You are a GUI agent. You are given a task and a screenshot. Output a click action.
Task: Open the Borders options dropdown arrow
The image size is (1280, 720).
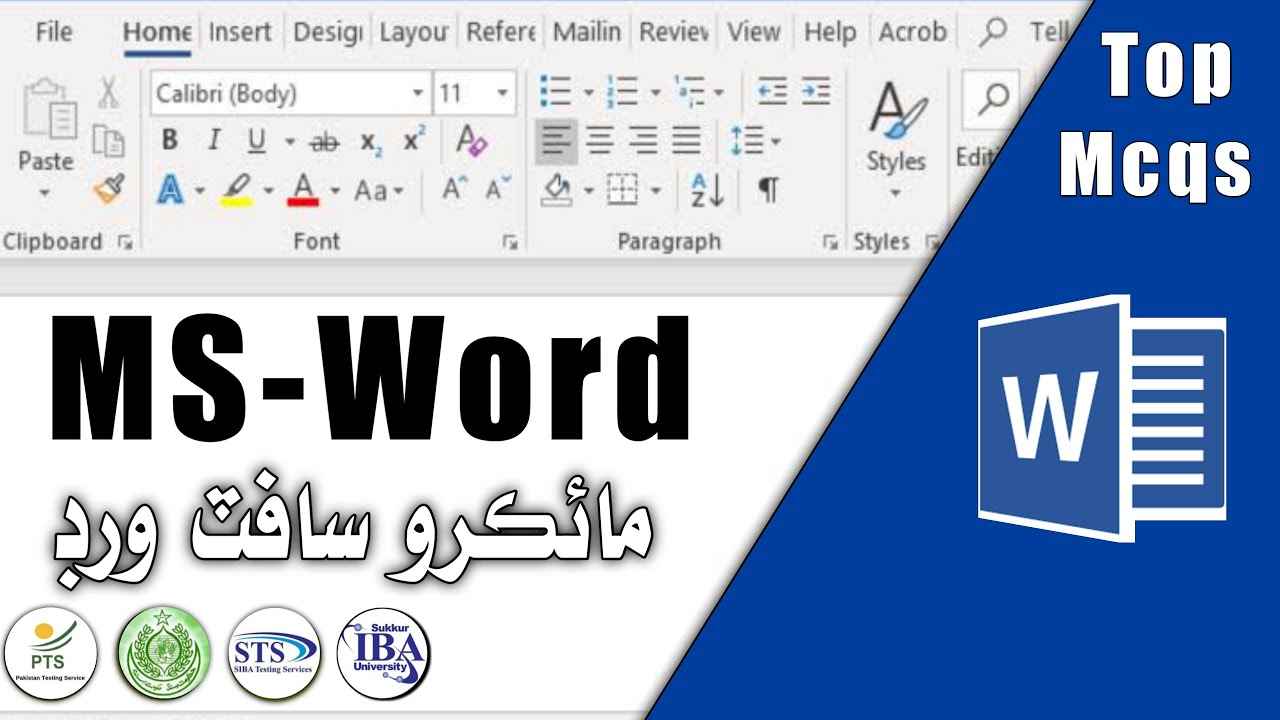click(656, 190)
